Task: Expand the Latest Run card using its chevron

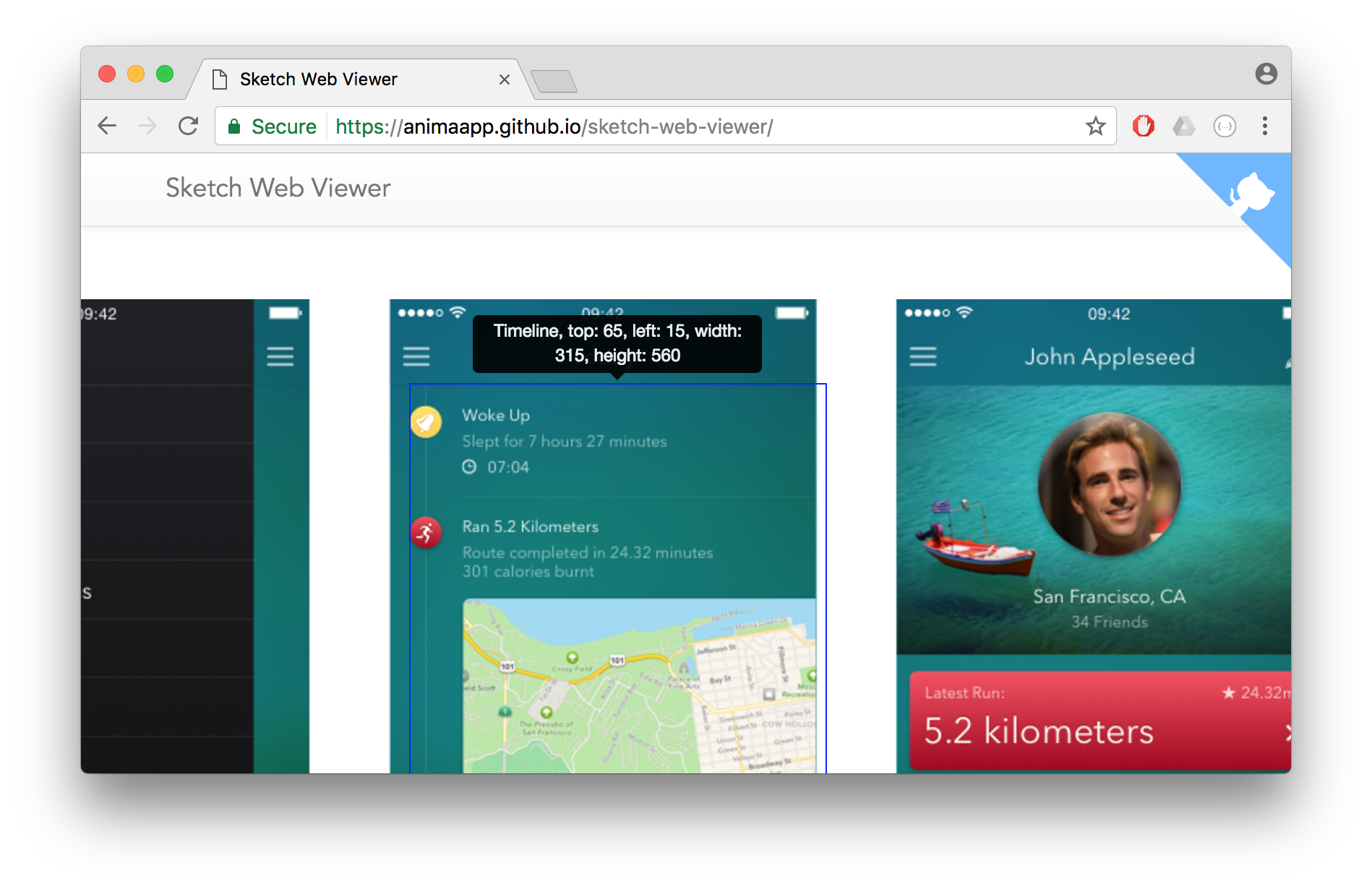Action: 1288,732
